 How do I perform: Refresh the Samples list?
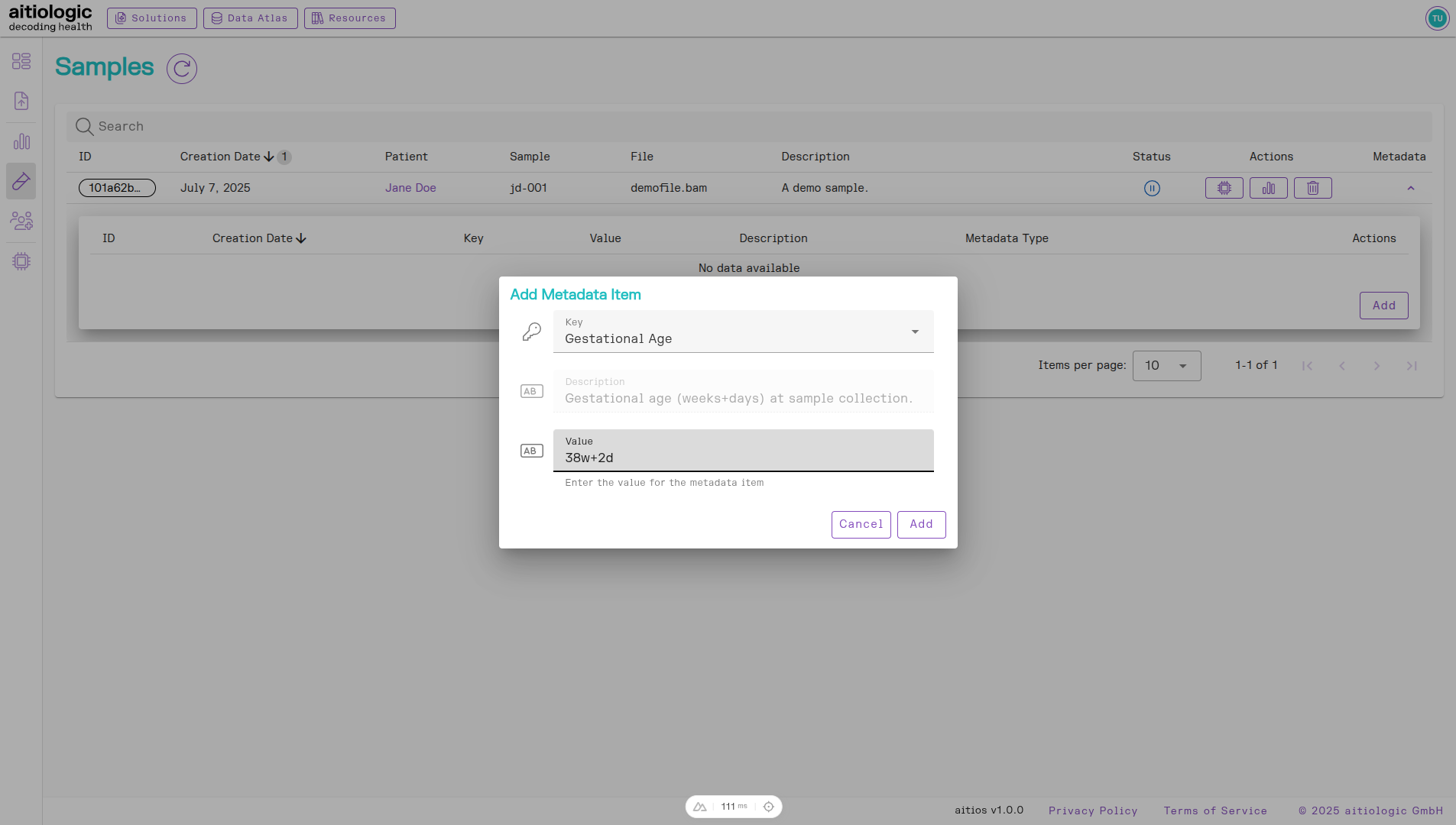181,69
